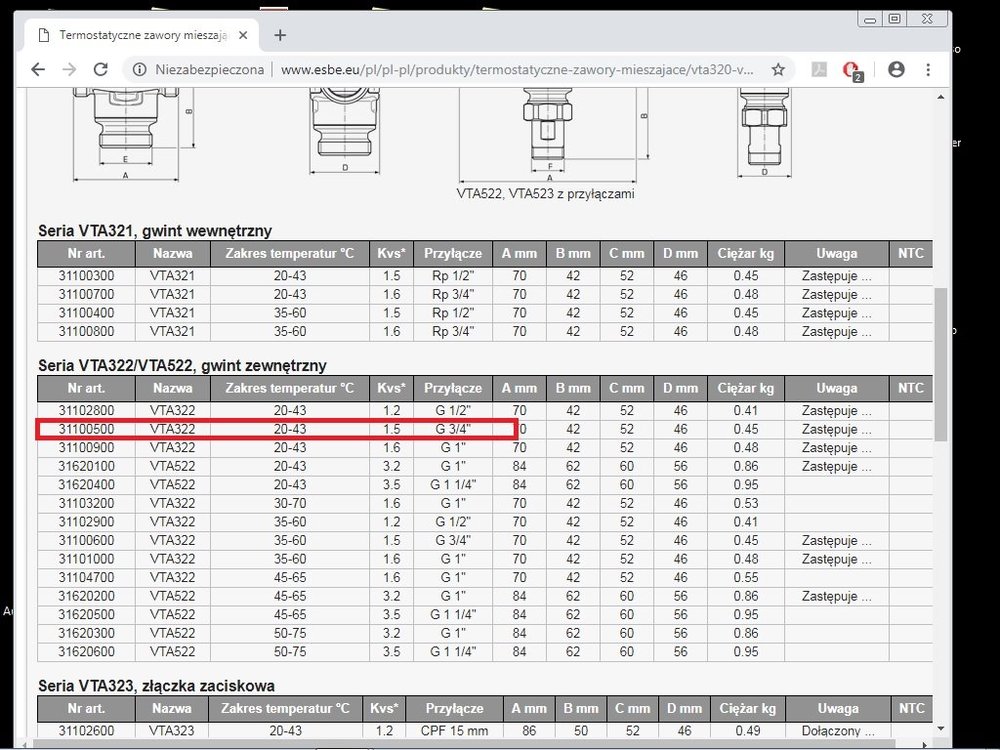Viewport: 1000px width, 750px height.
Task: Click the browser back arrow
Action: pos(38,69)
